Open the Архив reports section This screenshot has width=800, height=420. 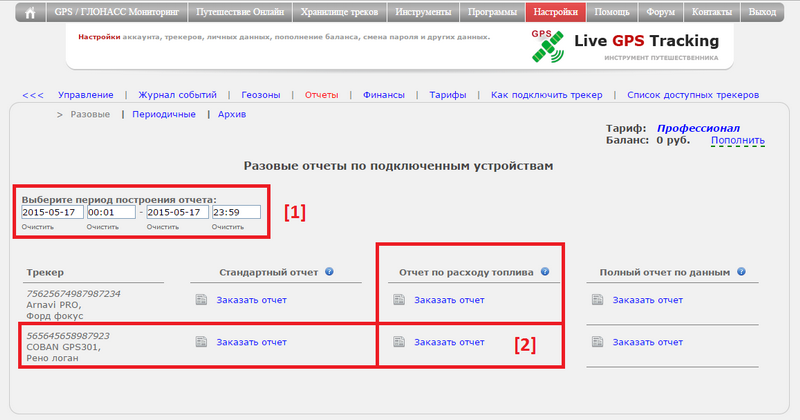point(231,114)
